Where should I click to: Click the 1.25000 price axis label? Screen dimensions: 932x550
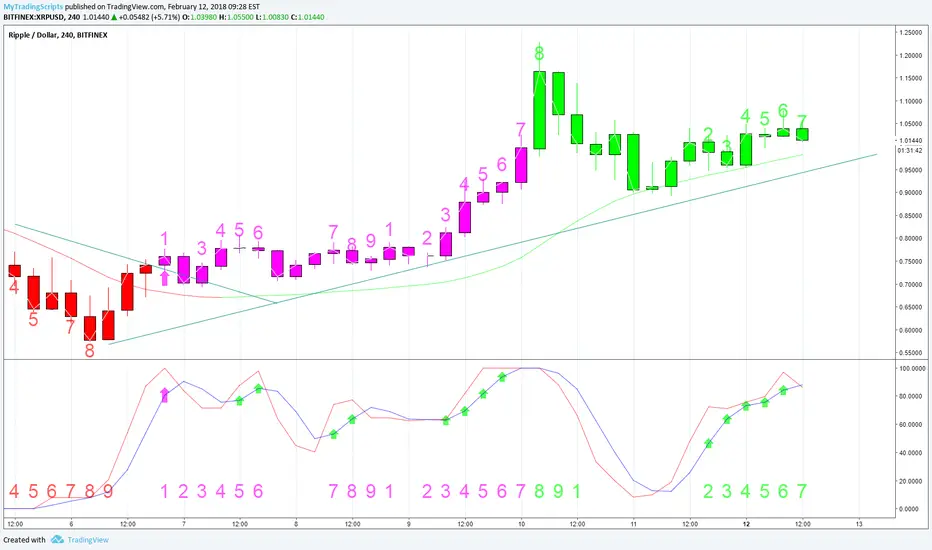(x=911, y=33)
